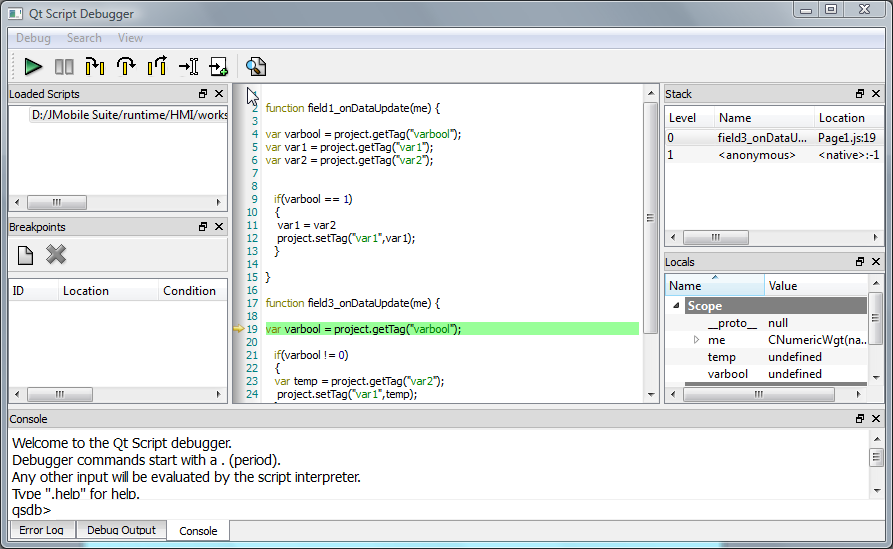Click the Run to New Script icon
893x549 pixels.
point(219,67)
